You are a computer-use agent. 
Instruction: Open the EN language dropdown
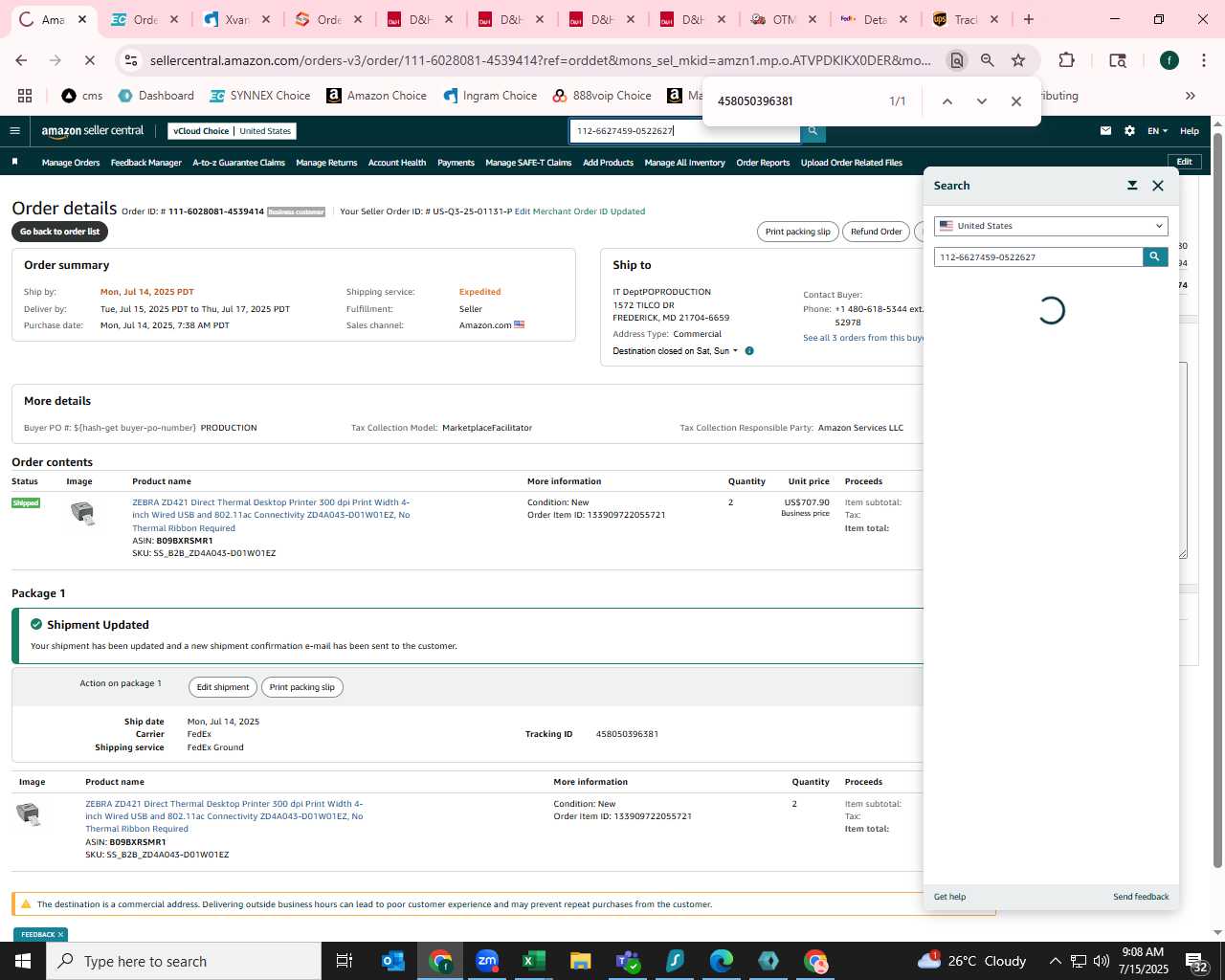pyautogui.click(x=1158, y=131)
